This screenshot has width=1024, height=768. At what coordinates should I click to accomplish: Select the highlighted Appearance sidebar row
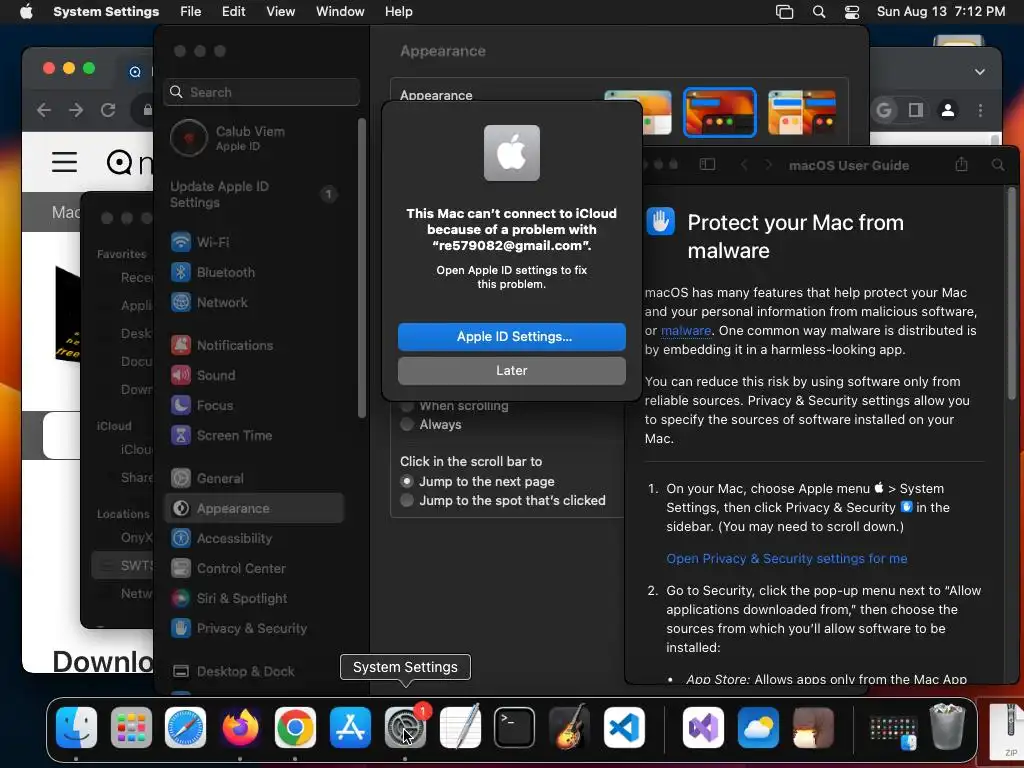tap(255, 509)
